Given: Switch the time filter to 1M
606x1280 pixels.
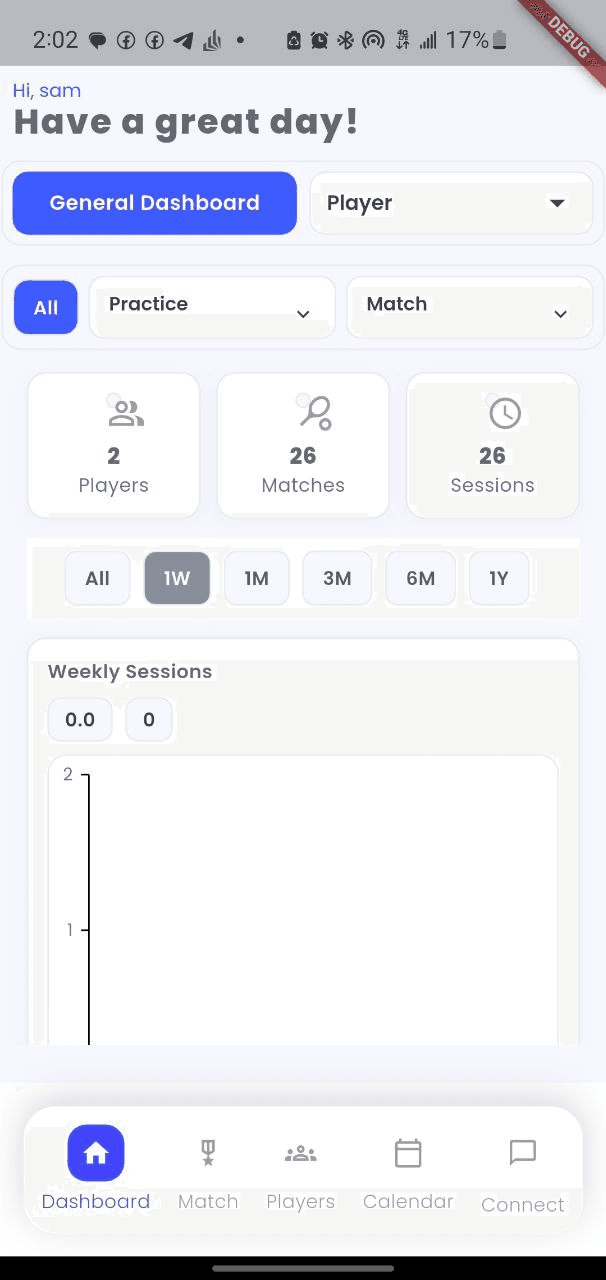Looking at the screenshot, I should tap(257, 578).
